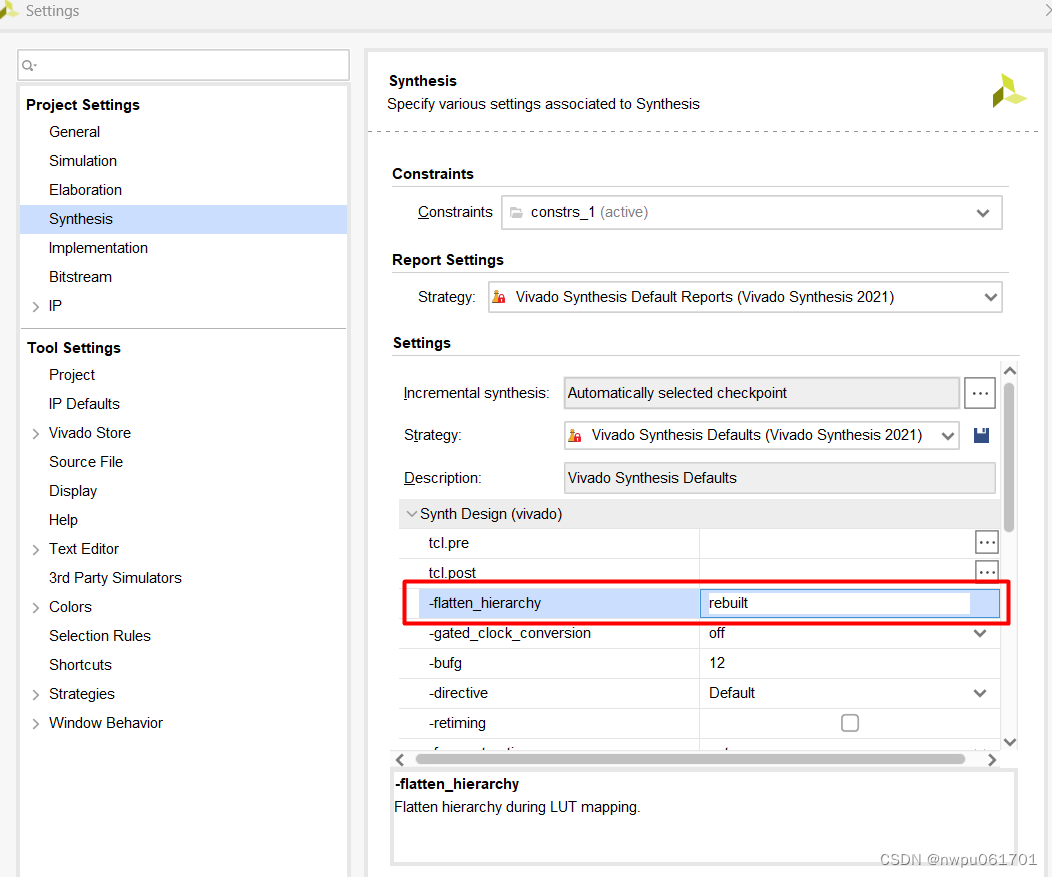Enable the -retiming checkbox

coord(849,723)
